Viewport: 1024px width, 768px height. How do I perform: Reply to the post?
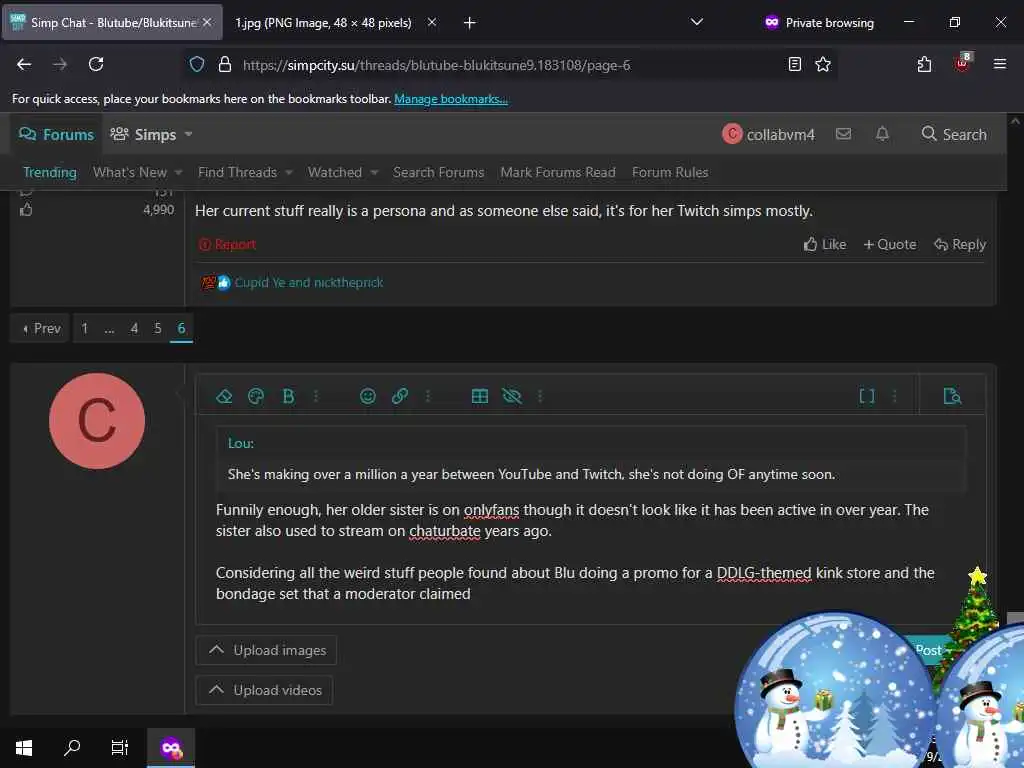(960, 244)
